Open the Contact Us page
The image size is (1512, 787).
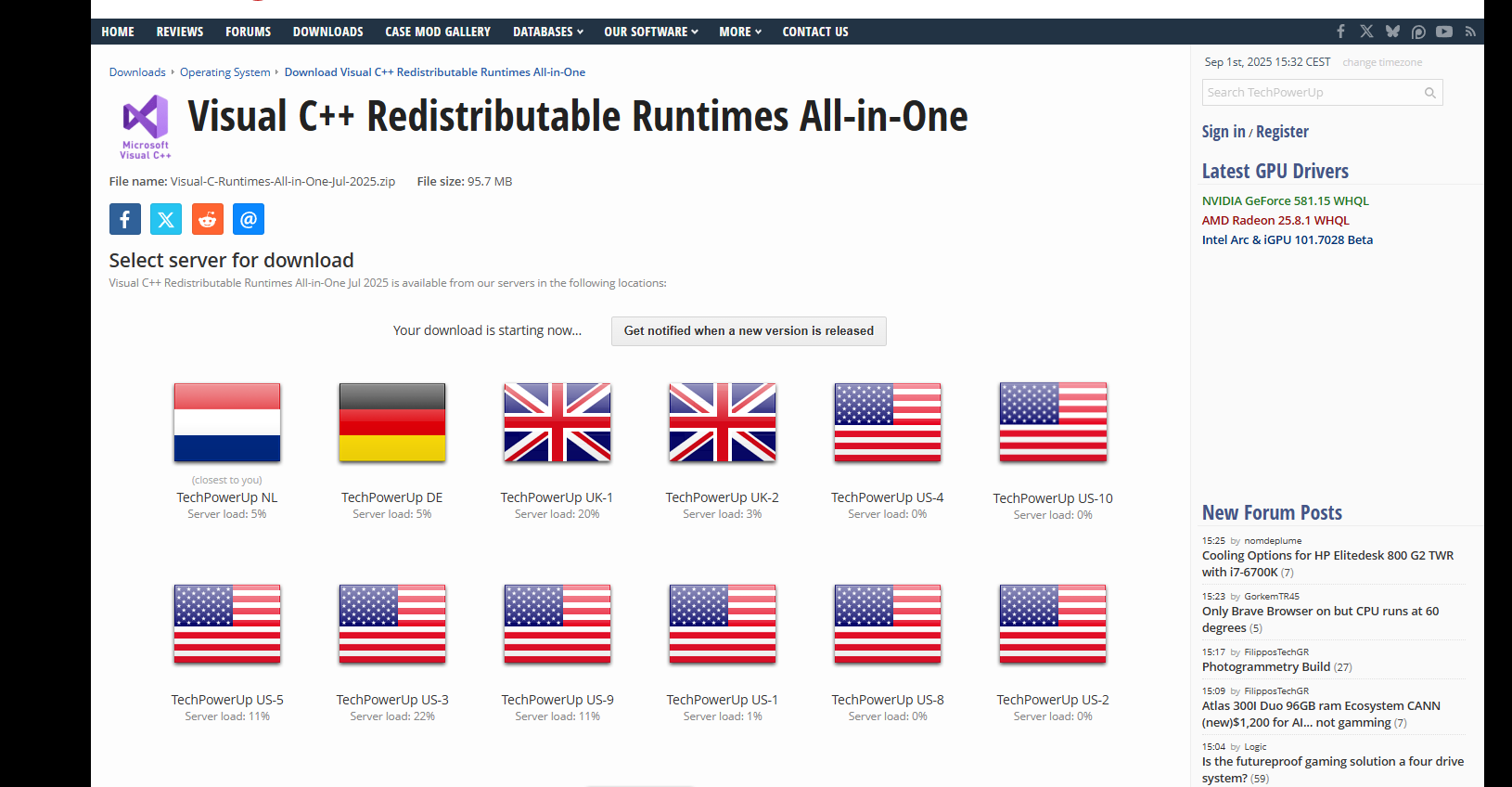[x=815, y=32]
